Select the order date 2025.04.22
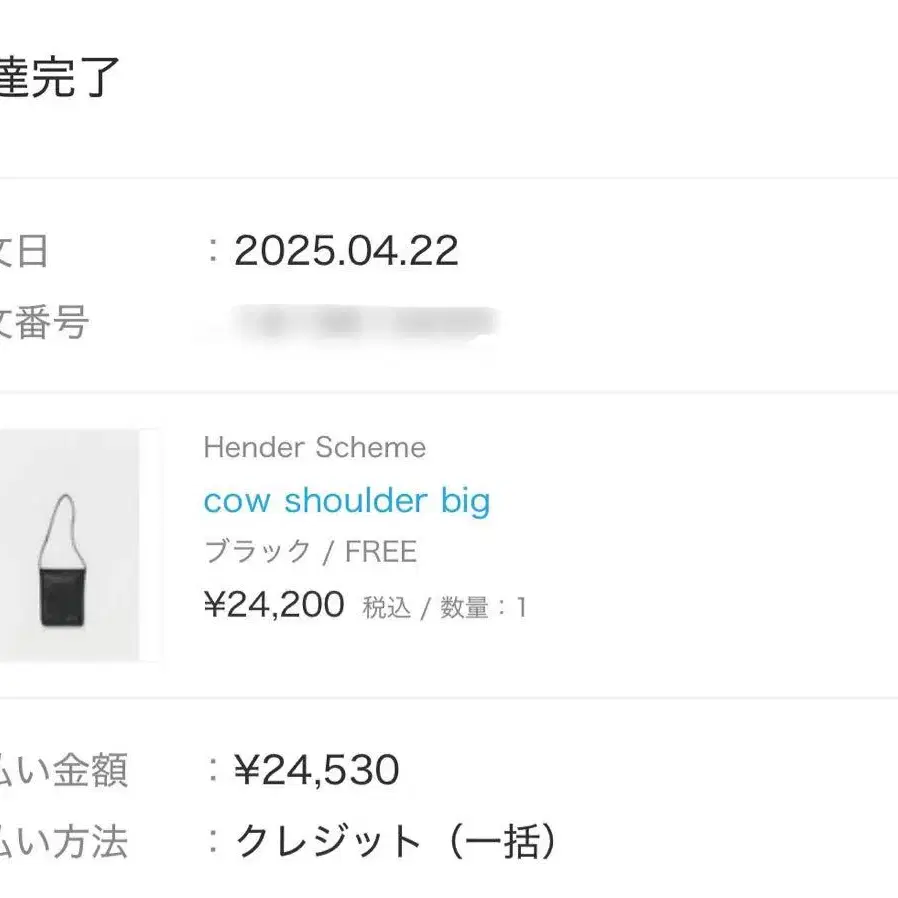The height and width of the screenshot is (898, 898). click(346, 251)
